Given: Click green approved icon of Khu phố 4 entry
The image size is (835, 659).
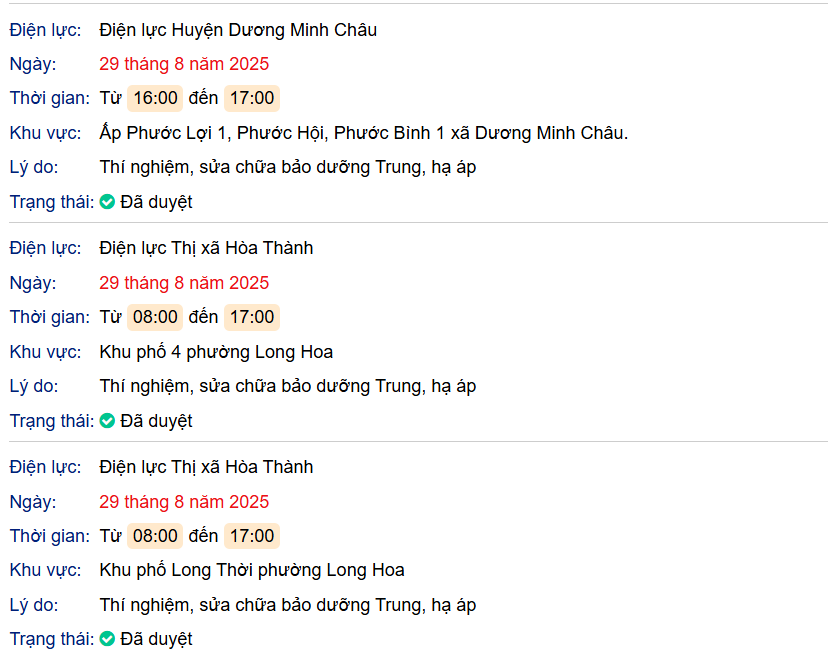Looking at the screenshot, I should 107,421.
